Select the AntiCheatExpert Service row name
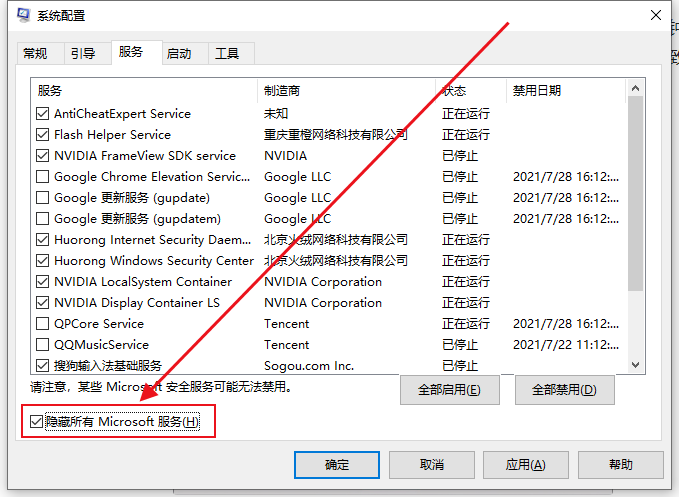The width and height of the screenshot is (679, 497). pyautogui.click(x=123, y=114)
